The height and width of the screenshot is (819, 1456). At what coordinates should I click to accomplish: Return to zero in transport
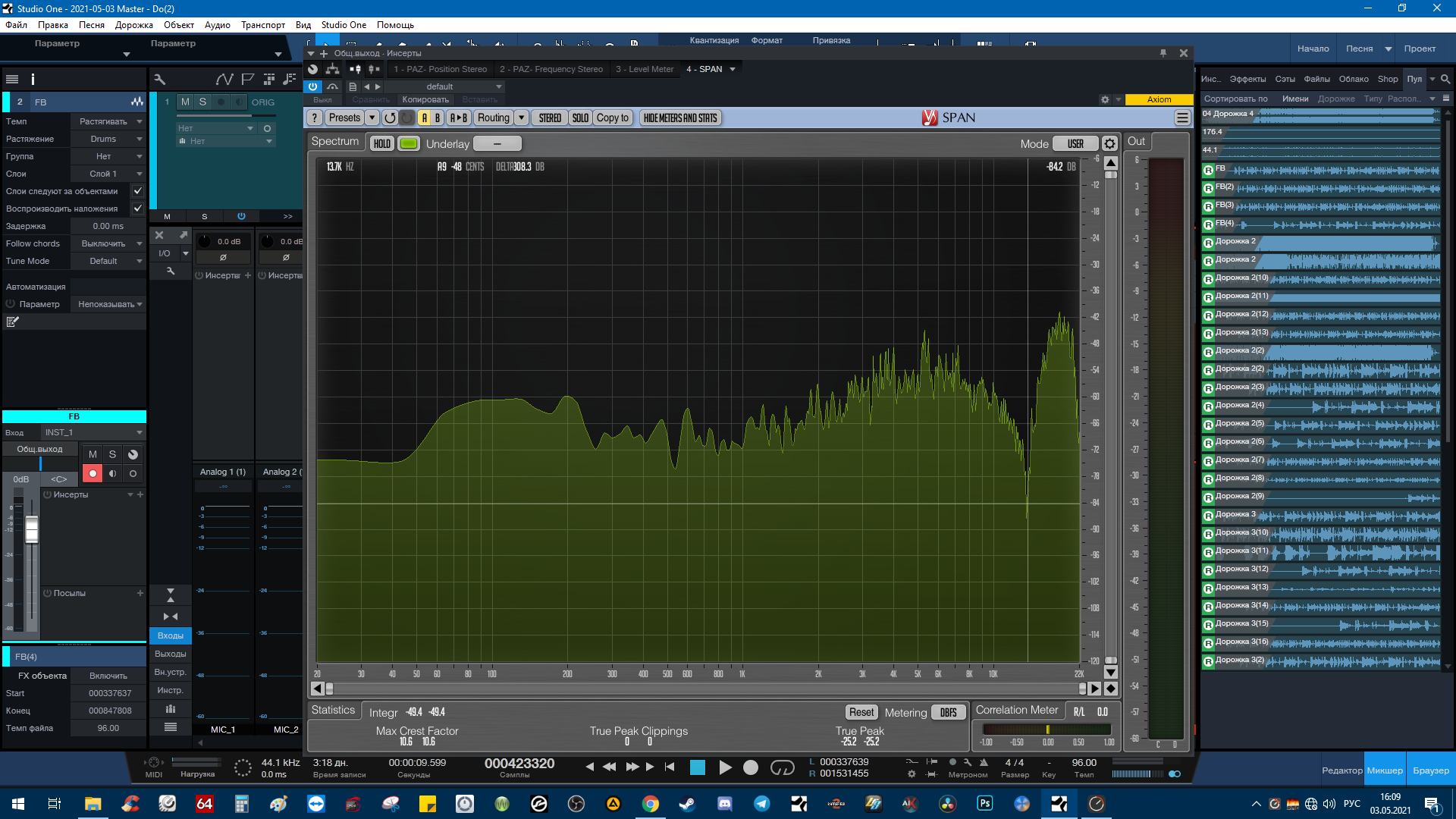670,767
